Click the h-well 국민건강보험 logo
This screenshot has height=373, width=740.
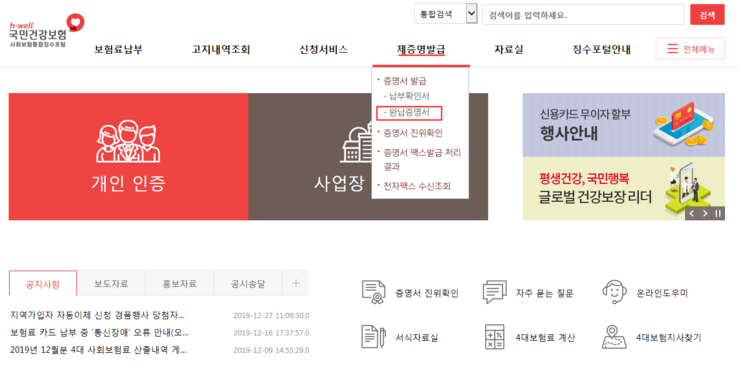[46, 31]
